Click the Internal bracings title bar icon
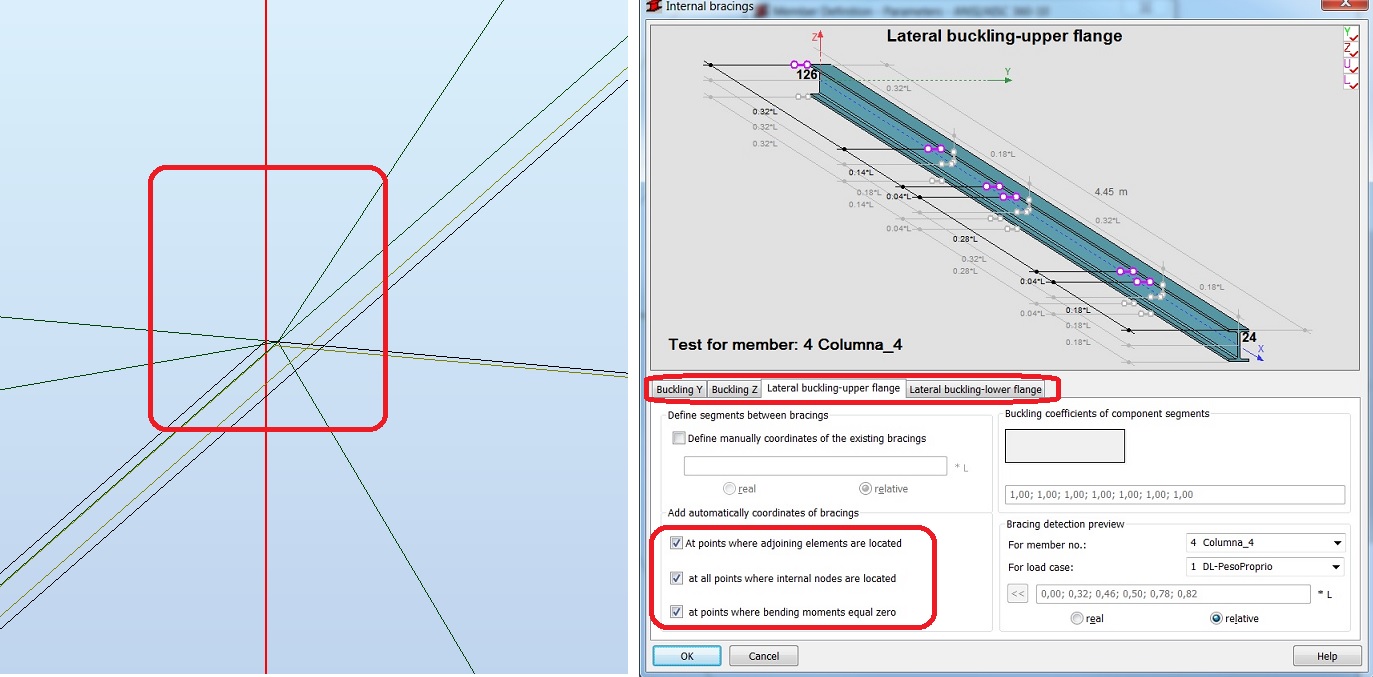Screen dimensions: 1373x677 [653, 6]
